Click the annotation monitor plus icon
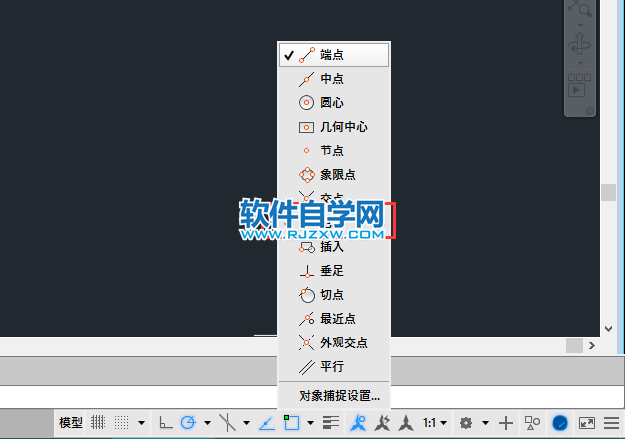625x439 pixels. pos(506,423)
